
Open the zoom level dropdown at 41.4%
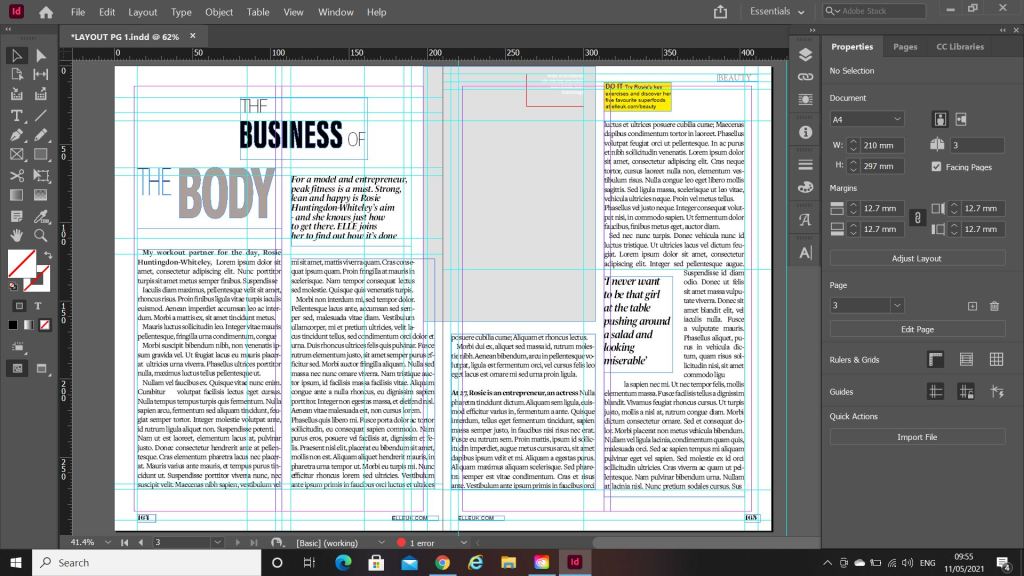pos(106,542)
